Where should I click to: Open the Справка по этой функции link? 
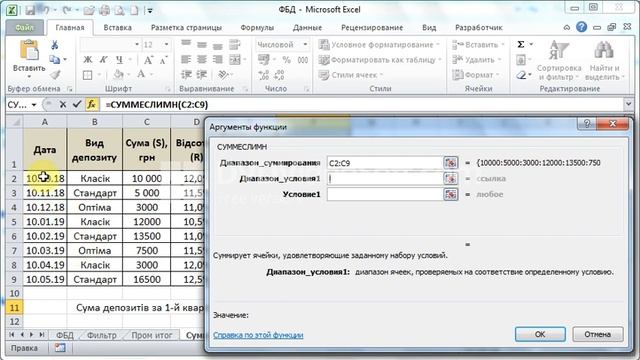pyautogui.click(x=258, y=335)
